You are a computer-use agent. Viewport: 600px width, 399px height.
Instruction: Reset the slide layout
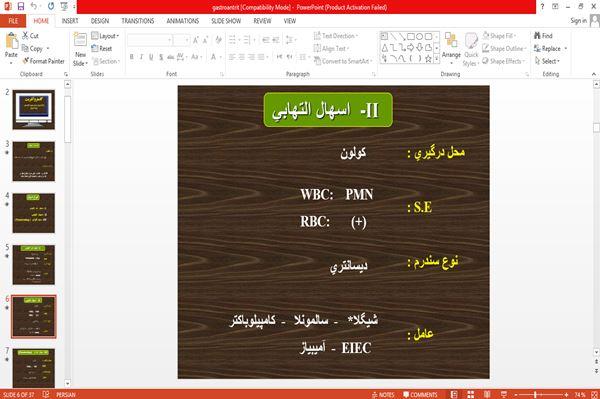[102, 49]
